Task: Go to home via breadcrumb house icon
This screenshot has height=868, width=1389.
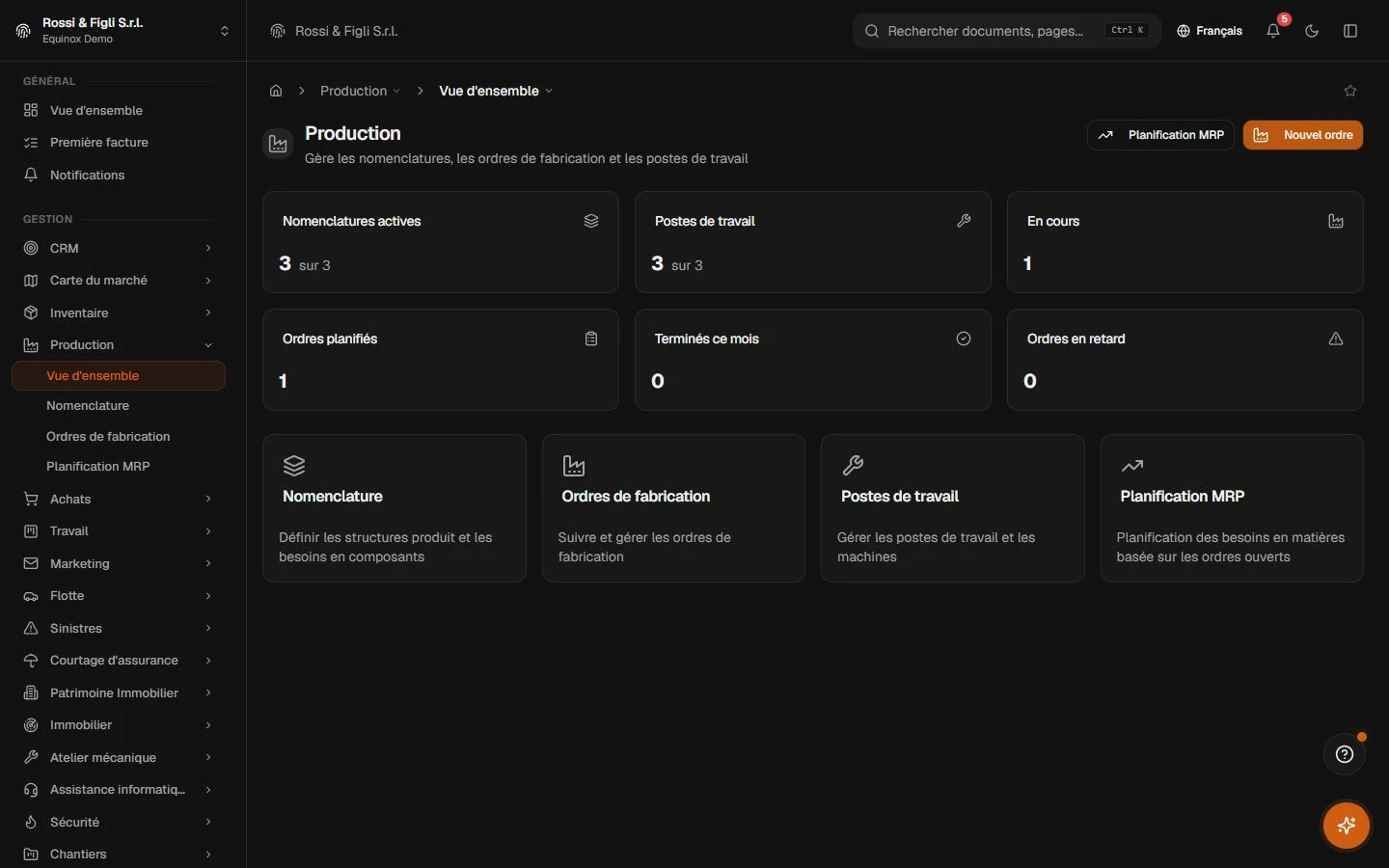Action: (276, 91)
